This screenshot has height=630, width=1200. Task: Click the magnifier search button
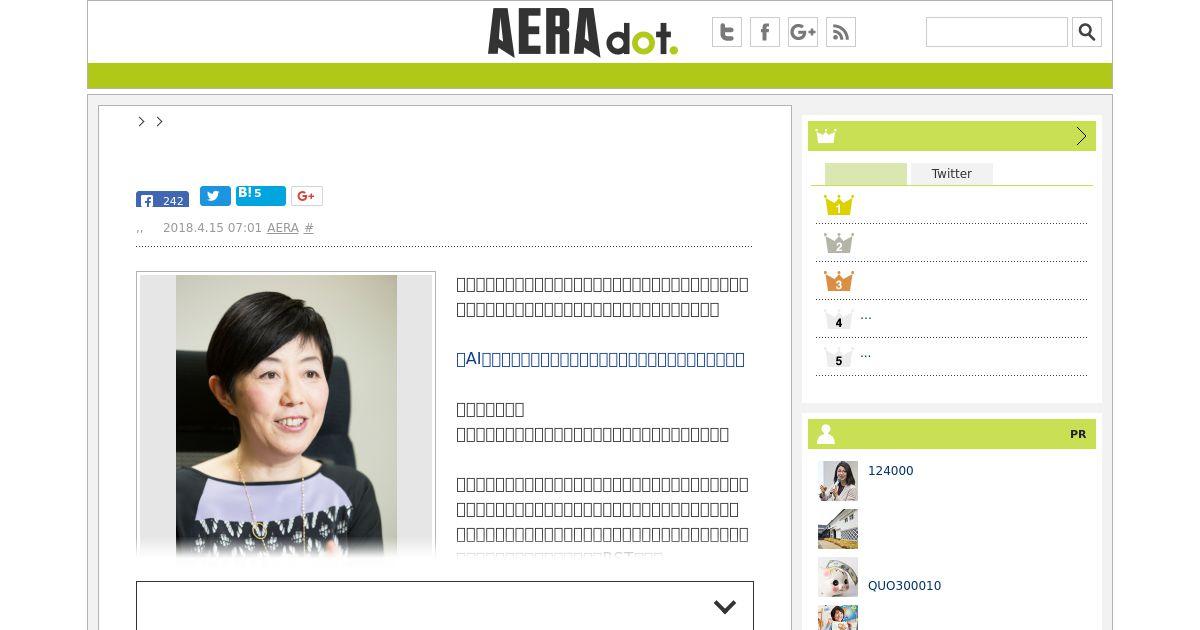pos(1087,32)
